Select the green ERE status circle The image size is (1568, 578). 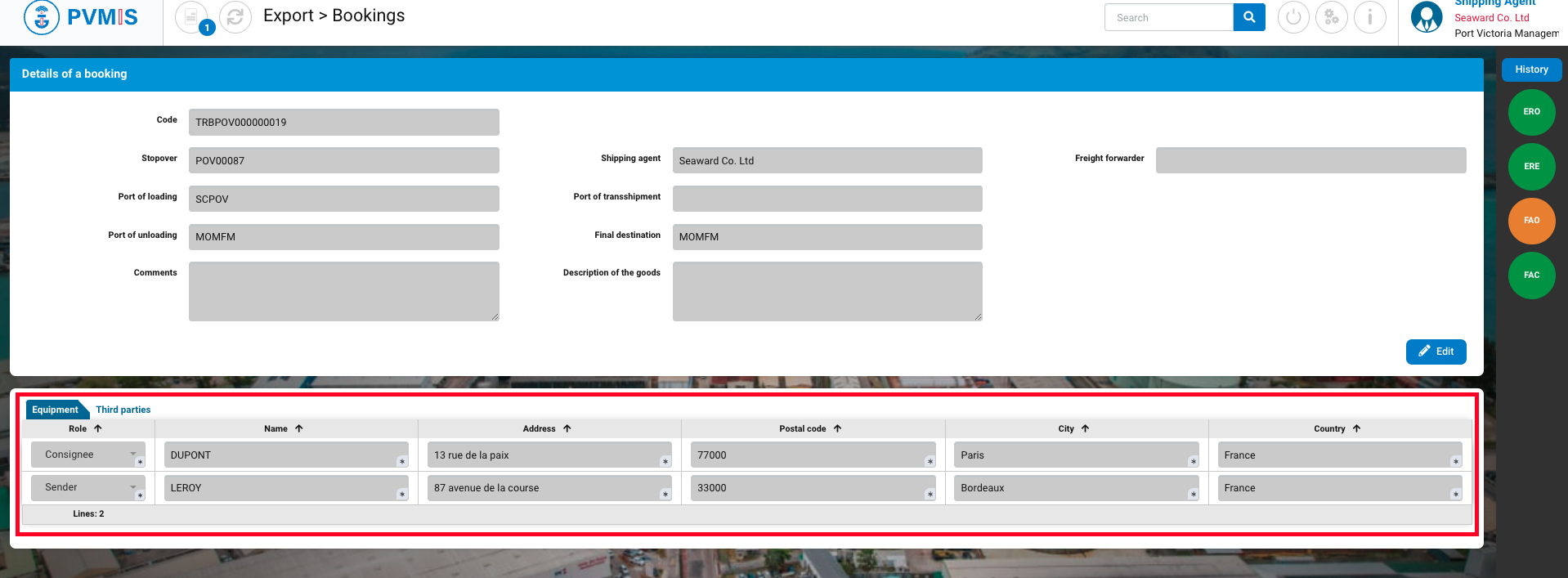point(1531,167)
